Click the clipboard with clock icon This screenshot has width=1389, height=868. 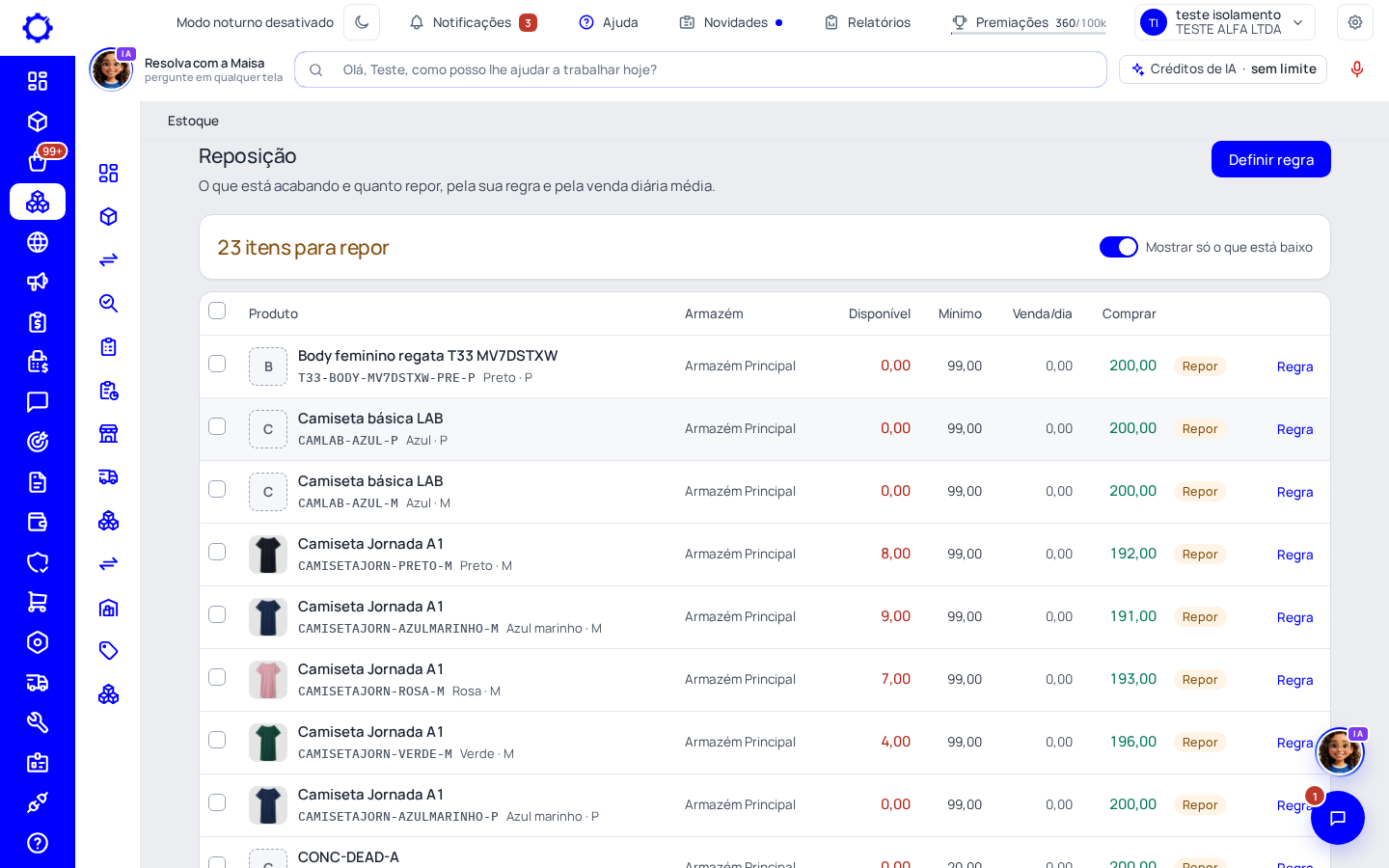tap(108, 391)
